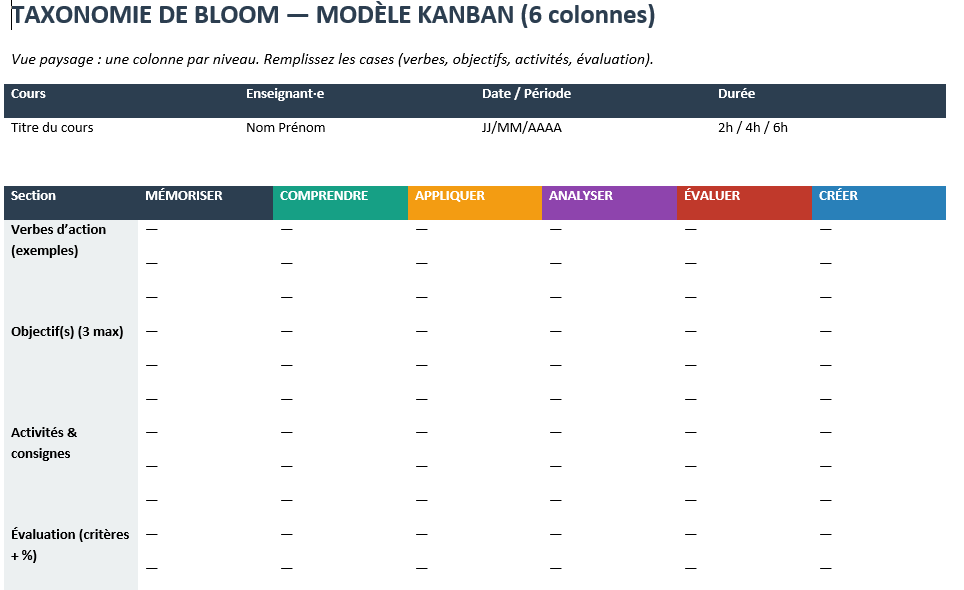
Task: Click the italic "Vue paysage" instruction line
Action: (332, 59)
